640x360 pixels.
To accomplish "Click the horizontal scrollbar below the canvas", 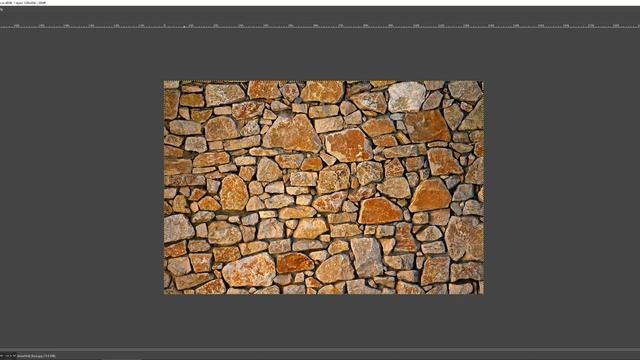I will click(320, 350).
